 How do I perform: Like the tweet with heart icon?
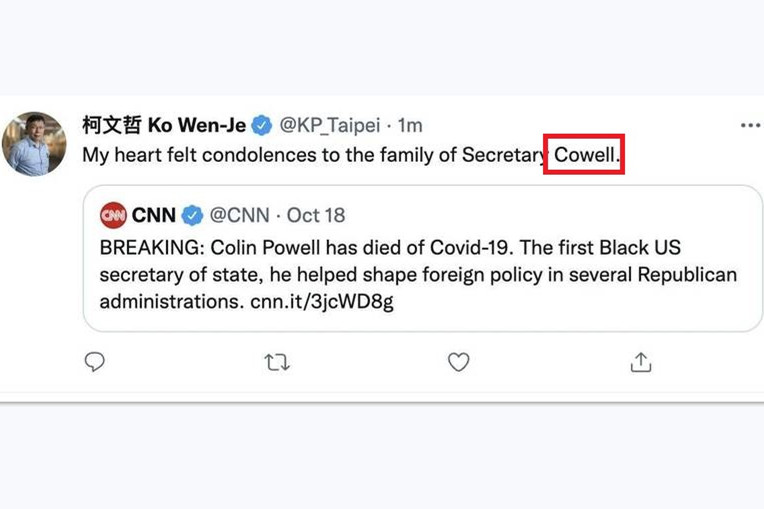[x=458, y=362]
